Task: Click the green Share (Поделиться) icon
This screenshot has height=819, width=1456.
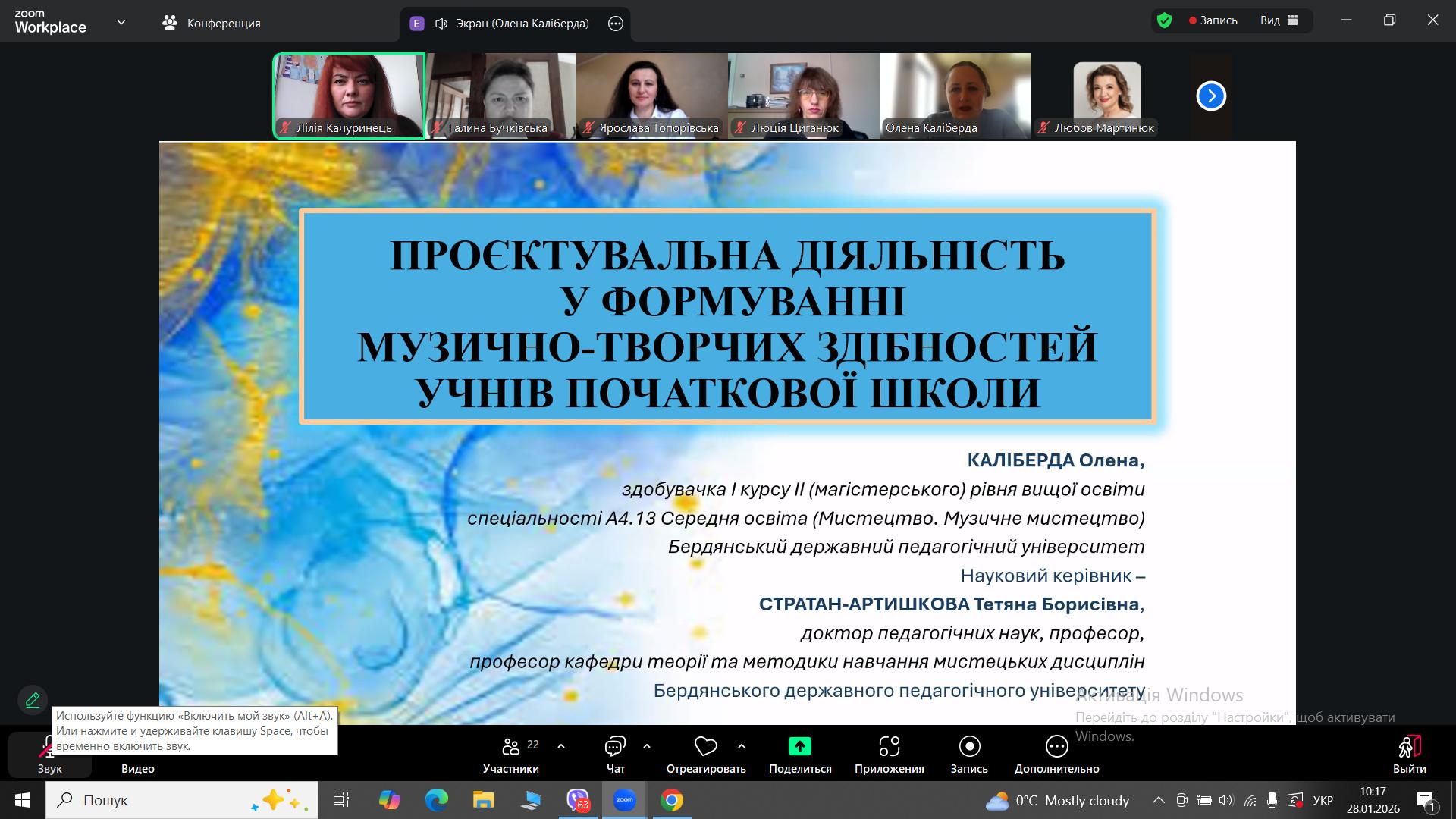Action: [x=799, y=746]
